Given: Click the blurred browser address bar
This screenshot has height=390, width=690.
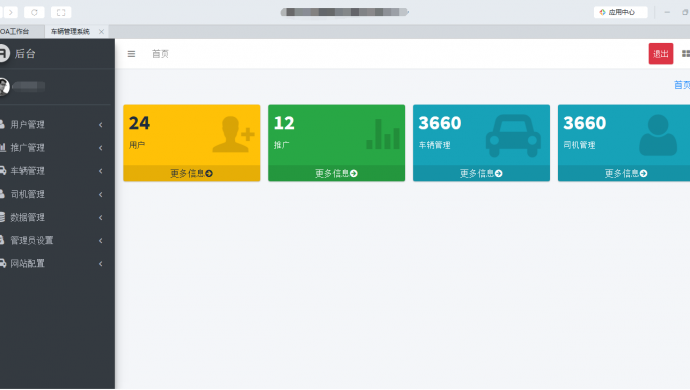Looking at the screenshot, I should (x=345, y=12).
